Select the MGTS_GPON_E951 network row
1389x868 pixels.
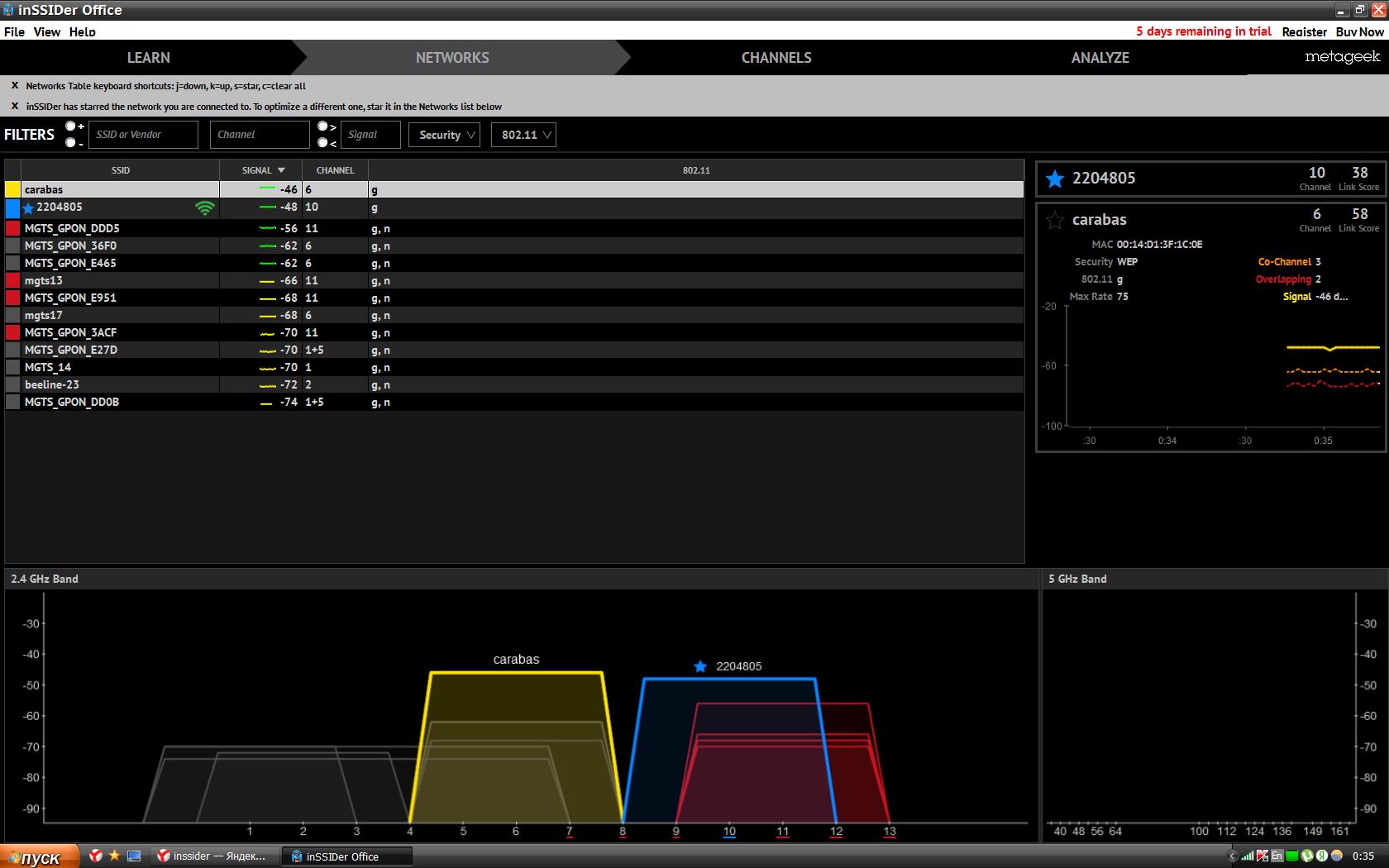pyautogui.click(x=514, y=298)
